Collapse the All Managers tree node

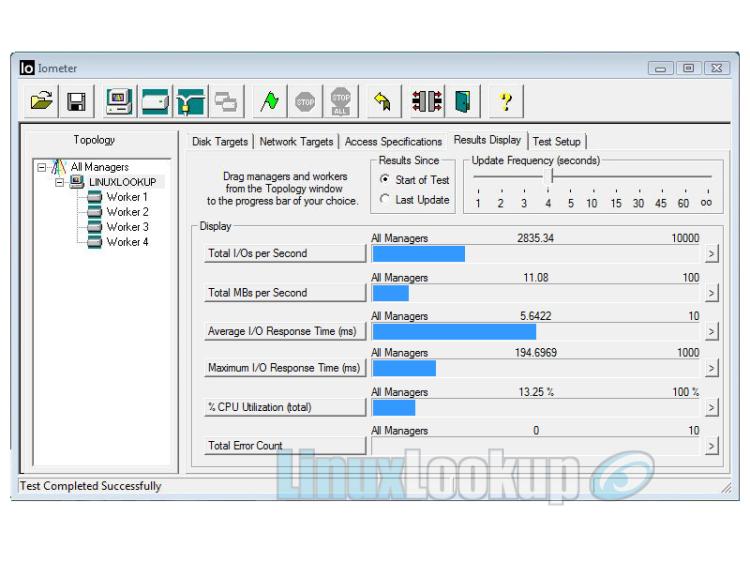point(42,167)
